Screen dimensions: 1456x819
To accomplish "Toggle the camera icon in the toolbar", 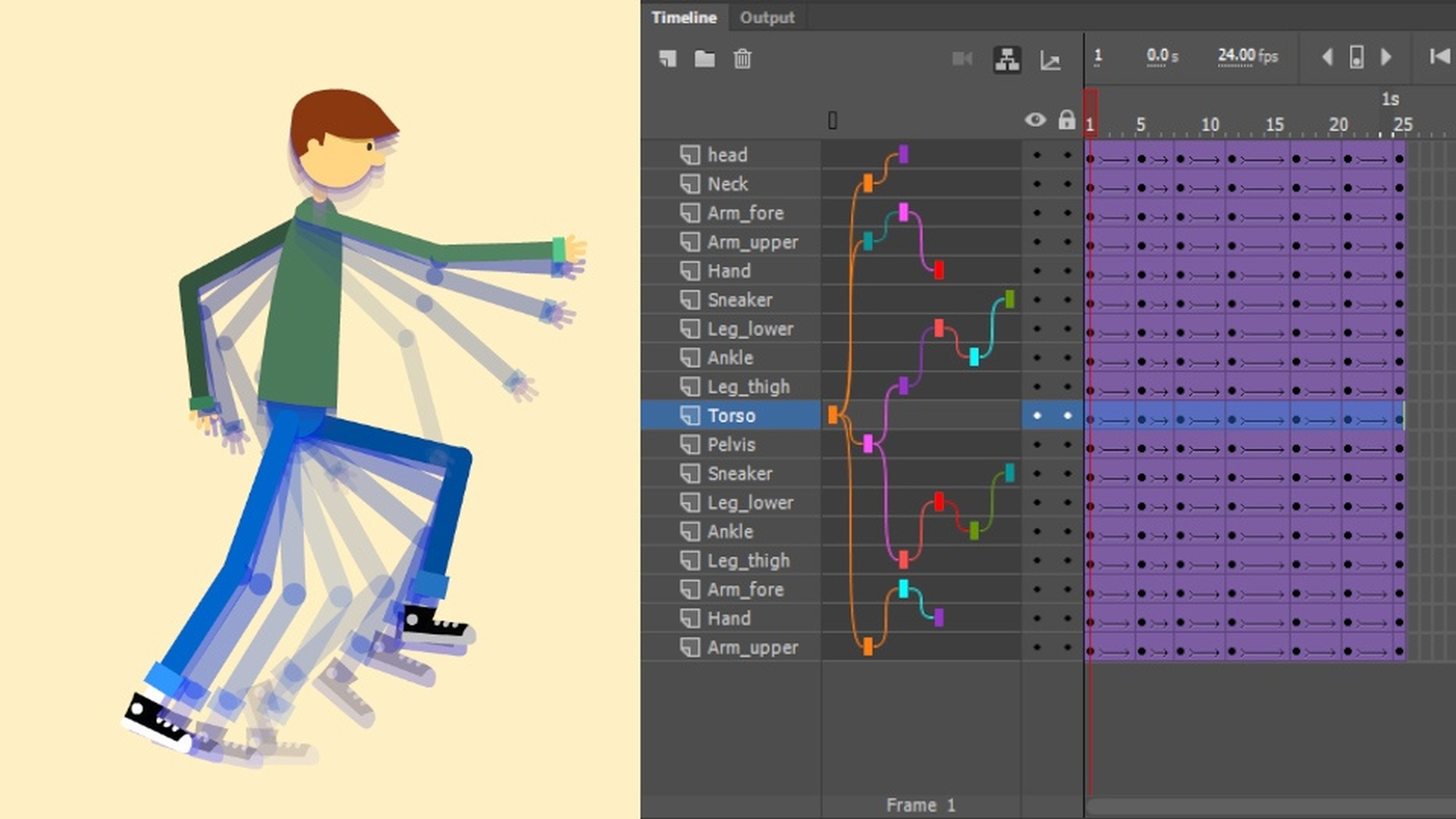I will (962, 59).
